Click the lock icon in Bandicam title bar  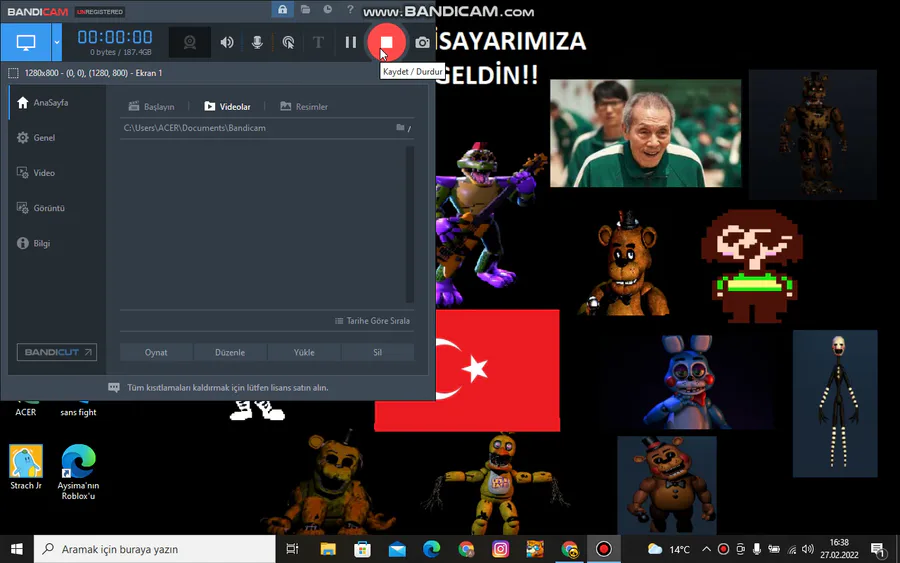[282, 9]
